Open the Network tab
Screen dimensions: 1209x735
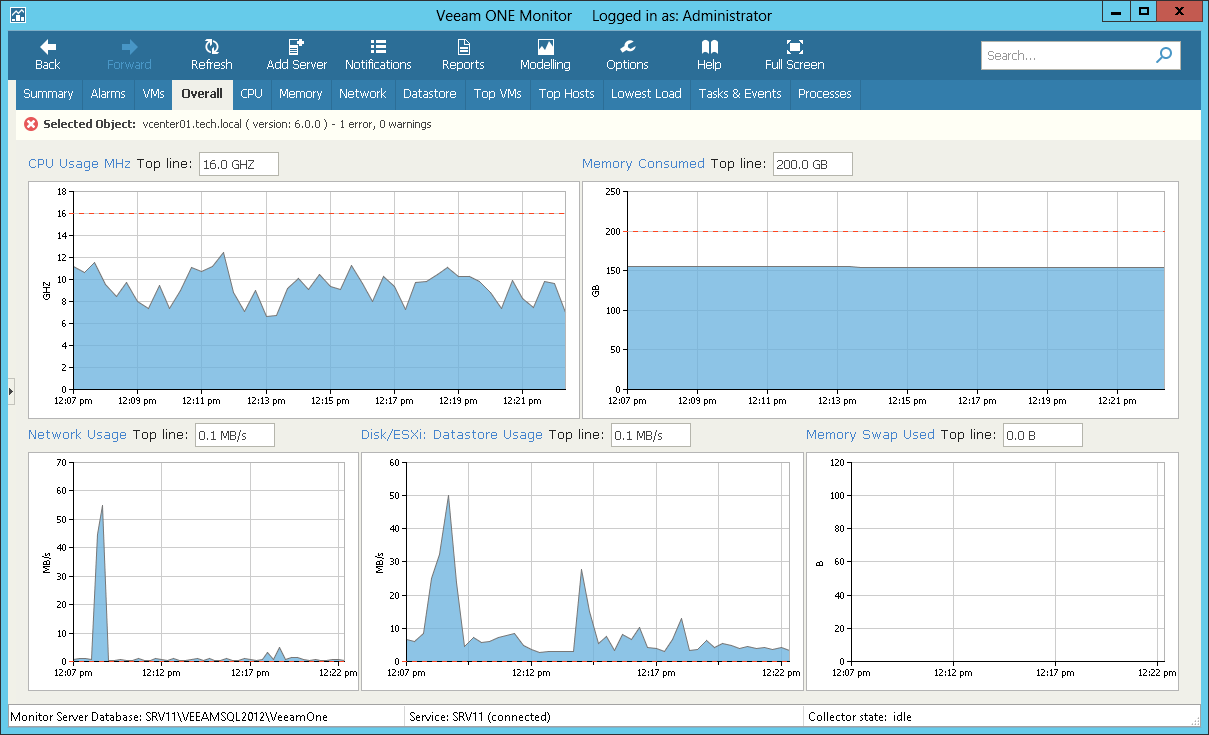click(363, 94)
